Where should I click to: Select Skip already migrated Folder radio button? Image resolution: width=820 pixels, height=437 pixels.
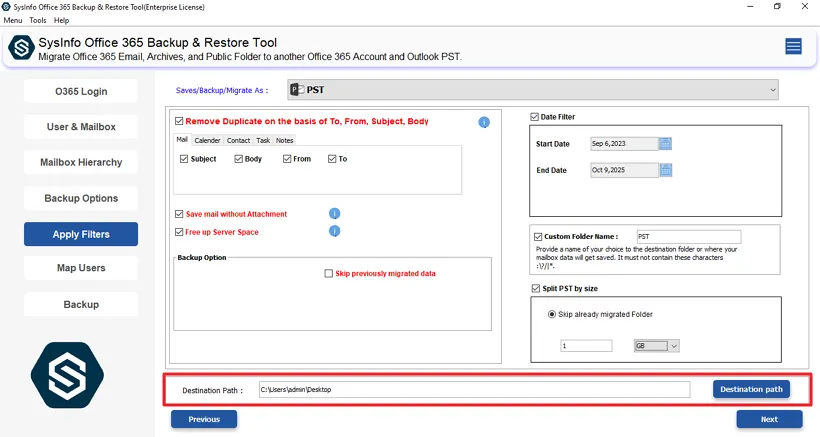pyautogui.click(x=551, y=314)
